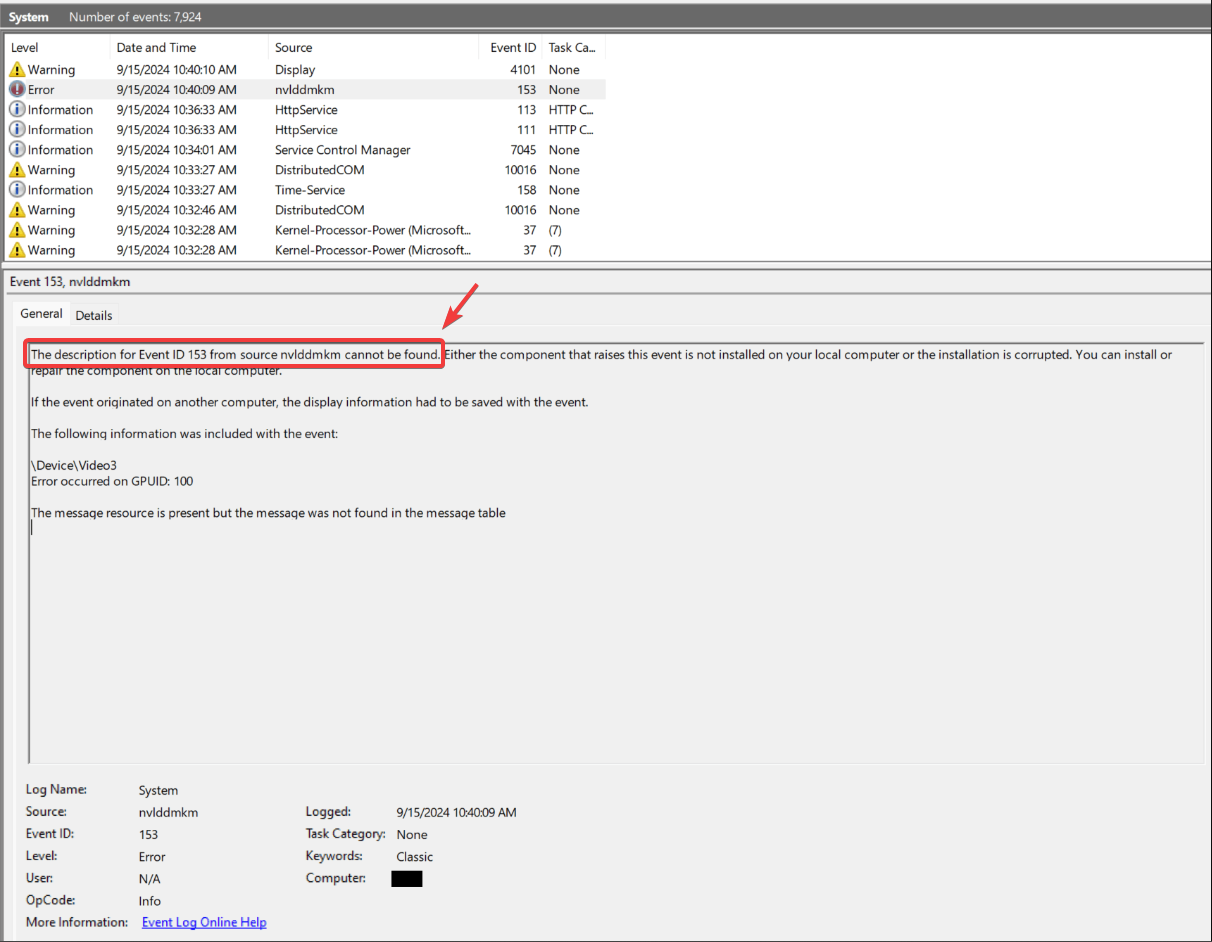Image resolution: width=1212 pixels, height=942 pixels.
Task: Click the 'Event 153, nvlddmkm' pane title
Action: [70, 282]
